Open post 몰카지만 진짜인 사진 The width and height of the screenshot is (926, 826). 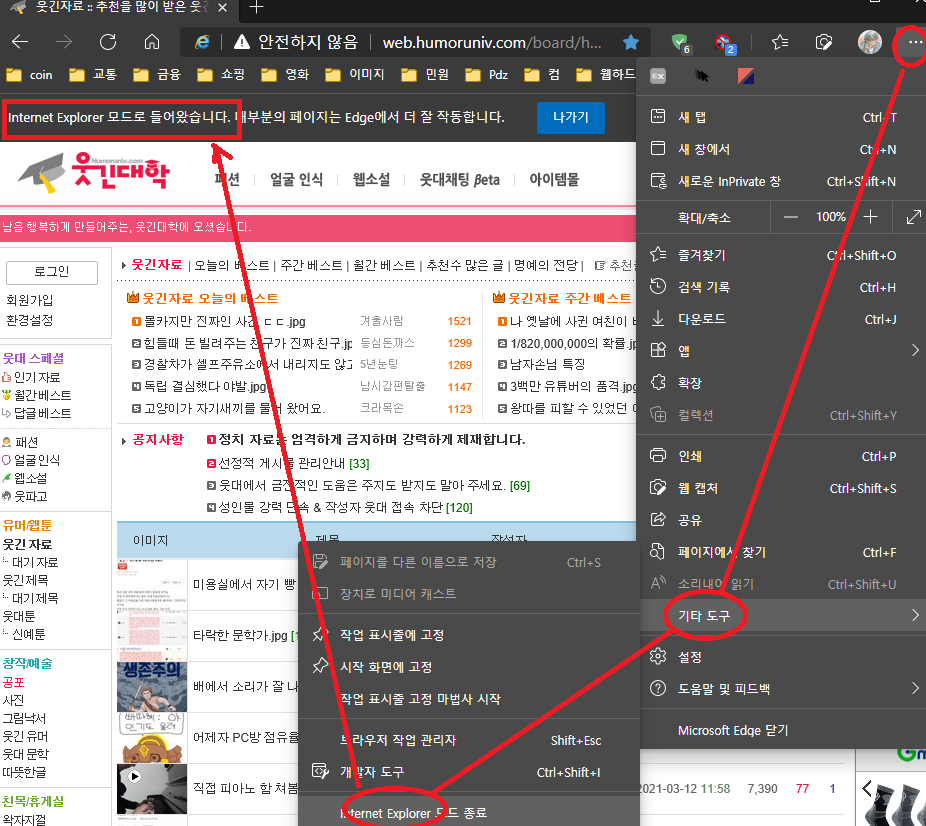(225, 322)
